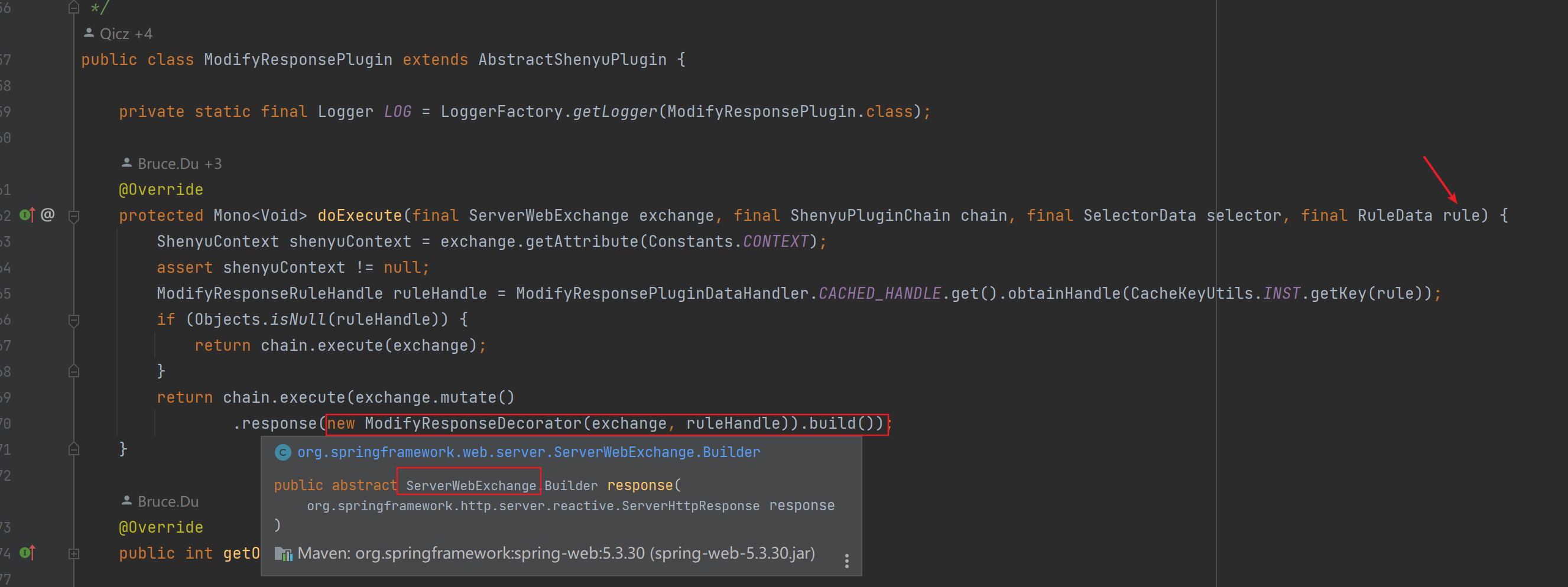Viewport: 1568px width, 587px height.
Task: Click the rule parameter name in doExecute signature
Action: (1461, 216)
